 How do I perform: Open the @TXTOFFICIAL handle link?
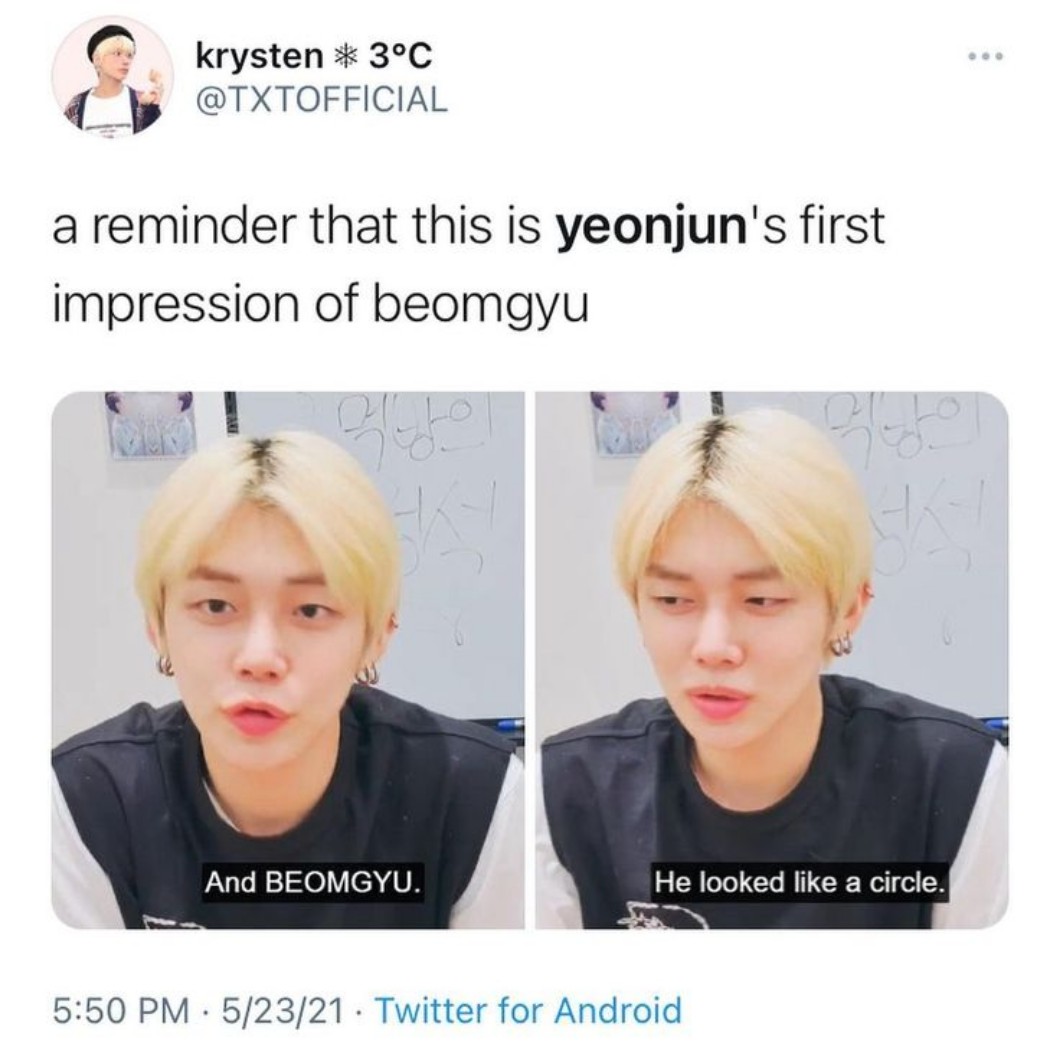[x=320, y=99]
